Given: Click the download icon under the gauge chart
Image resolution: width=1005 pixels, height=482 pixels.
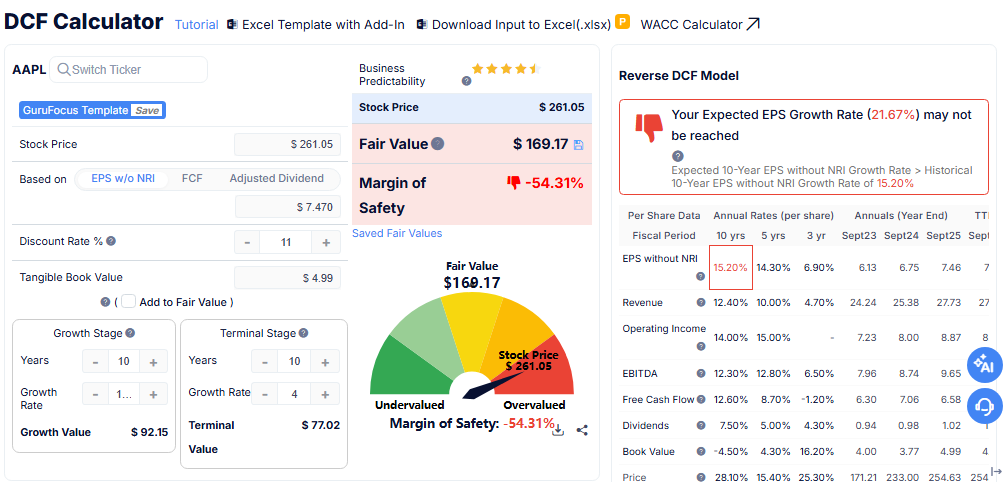Looking at the screenshot, I should pyautogui.click(x=558, y=430).
